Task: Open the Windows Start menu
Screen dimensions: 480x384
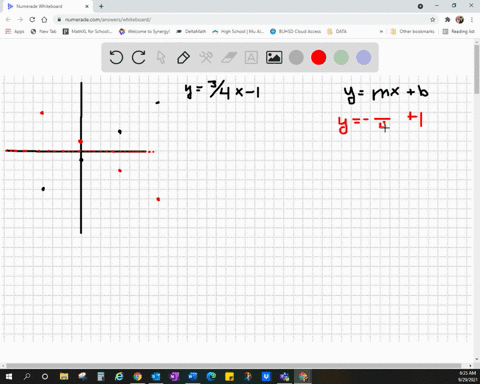Action: click(x=9, y=377)
